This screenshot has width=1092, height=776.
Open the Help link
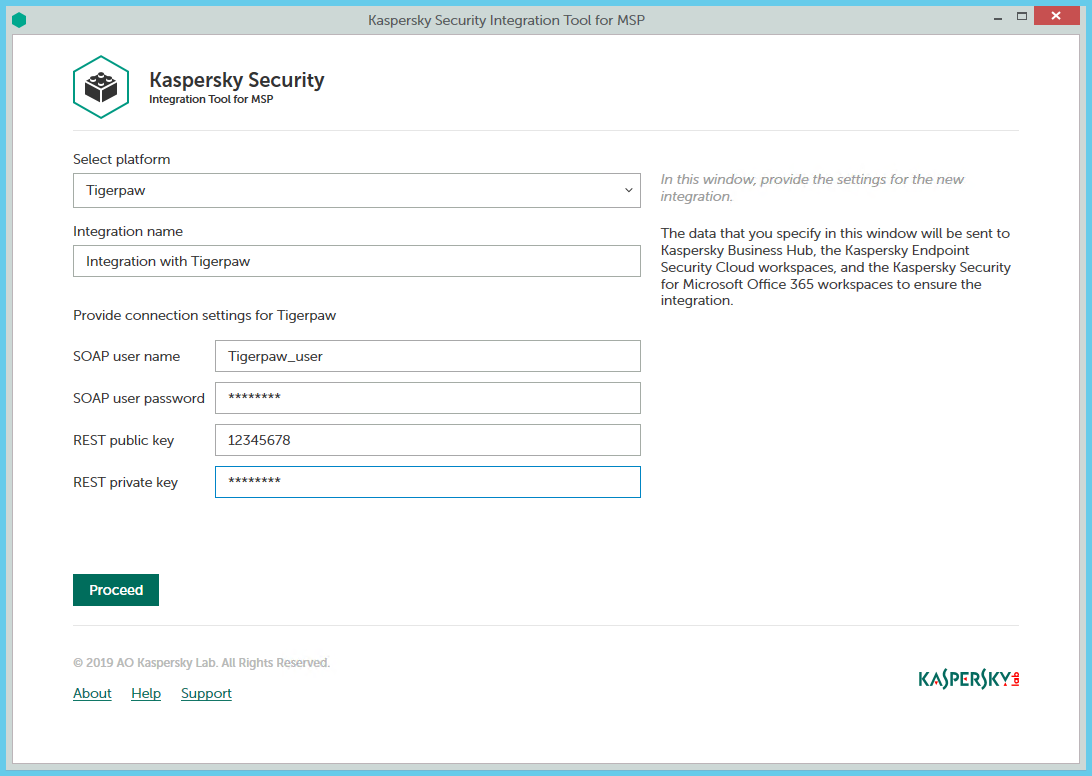coord(146,693)
